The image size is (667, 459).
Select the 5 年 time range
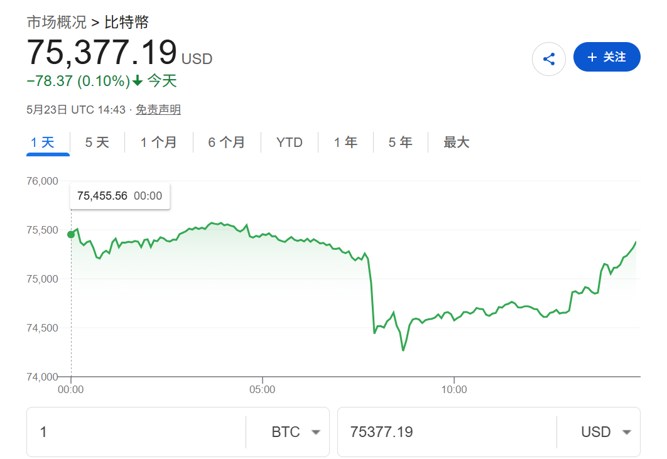(x=400, y=142)
